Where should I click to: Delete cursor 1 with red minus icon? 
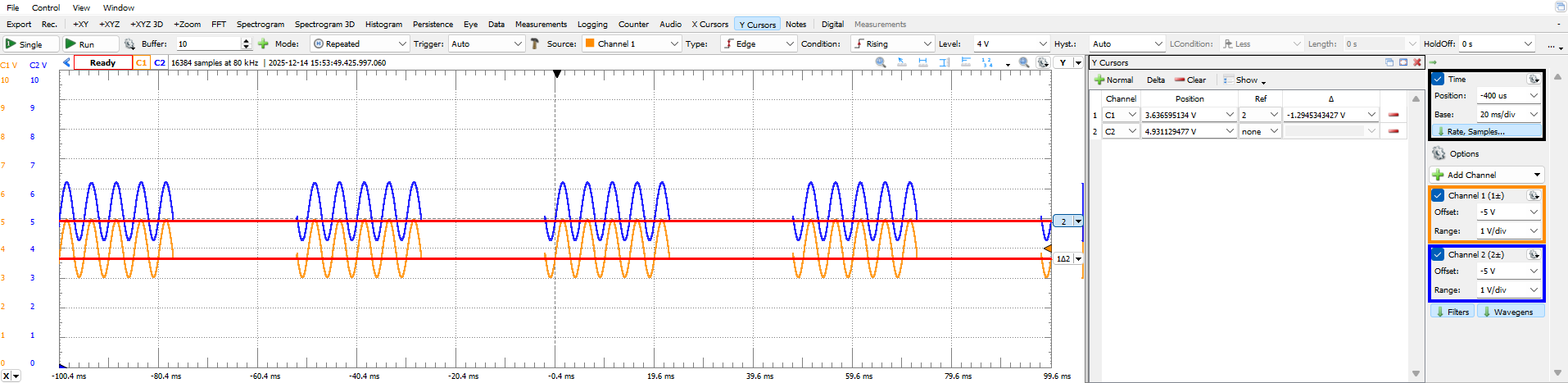point(1393,115)
